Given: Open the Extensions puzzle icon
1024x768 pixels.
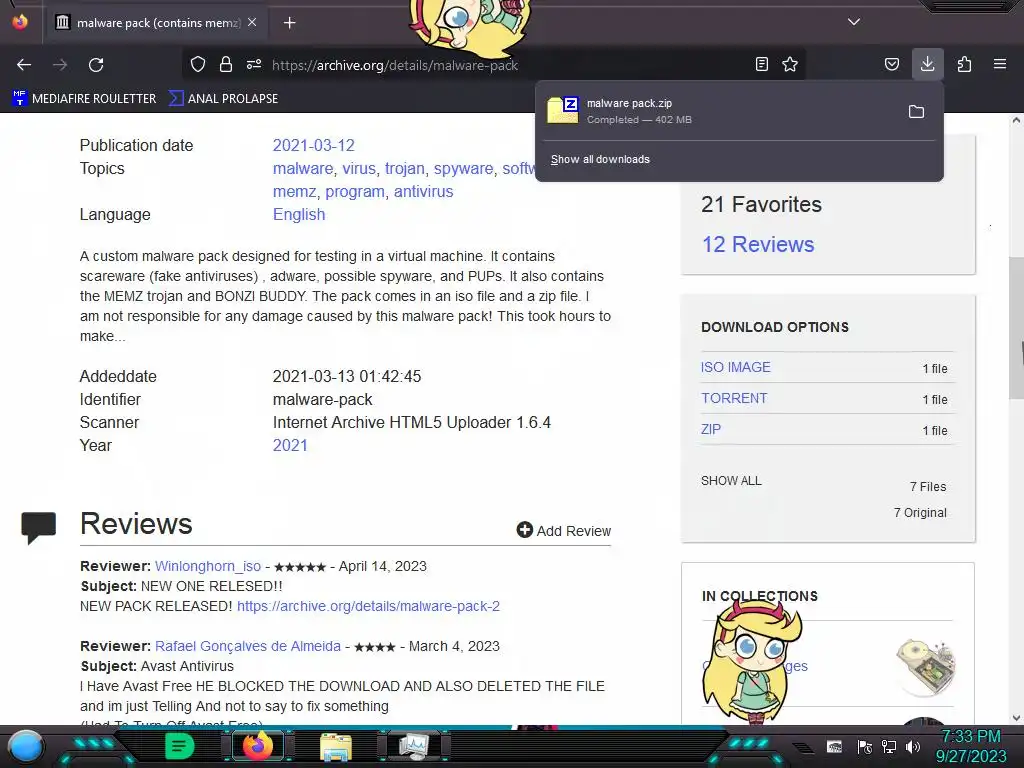Looking at the screenshot, I should tap(964, 64).
